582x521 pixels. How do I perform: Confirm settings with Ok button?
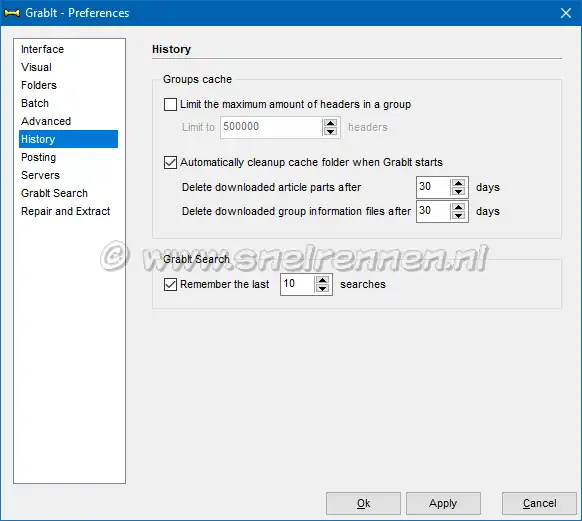pyautogui.click(x=363, y=503)
